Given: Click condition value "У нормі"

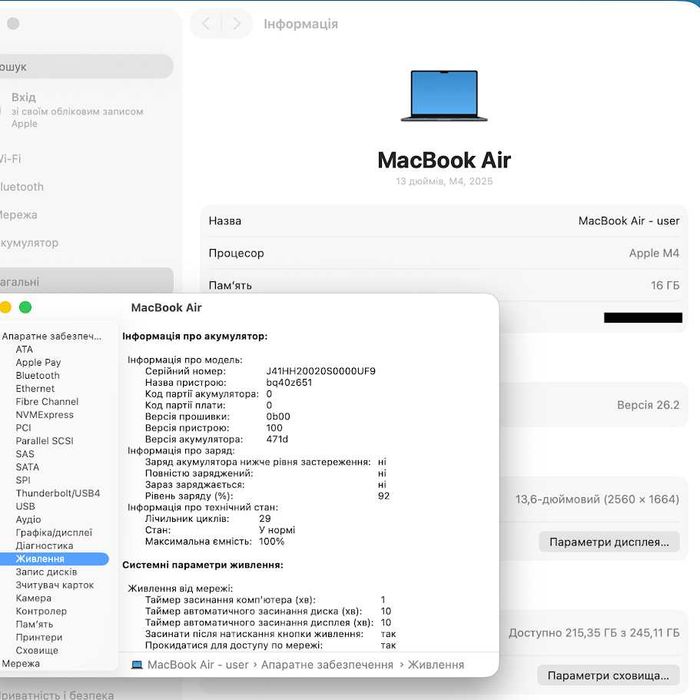Looking at the screenshot, I should click(277, 530).
